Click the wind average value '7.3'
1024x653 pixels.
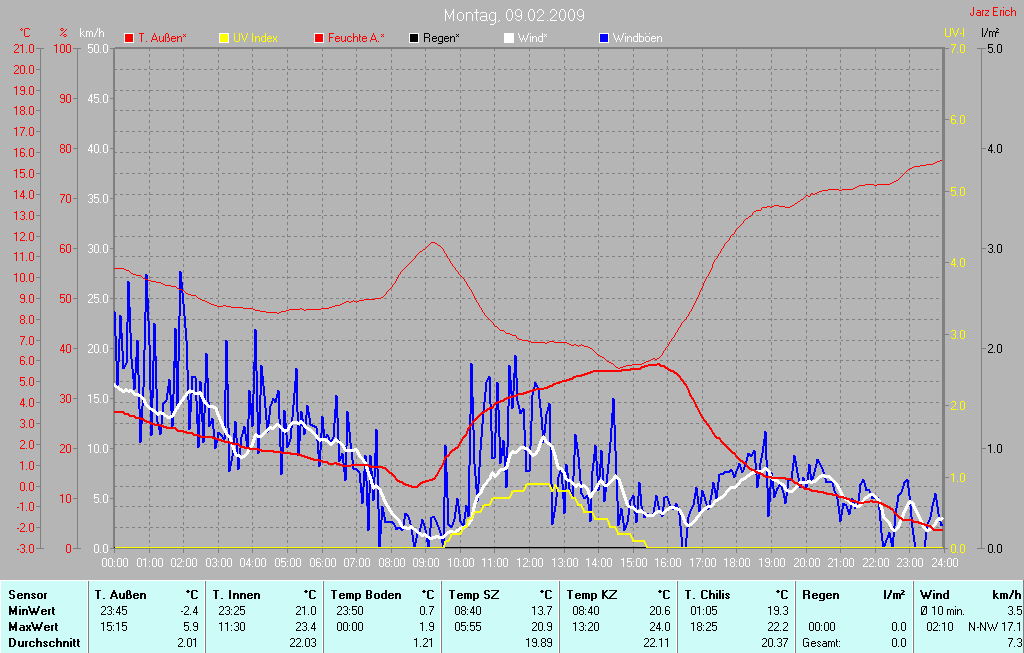point(1014,643)
